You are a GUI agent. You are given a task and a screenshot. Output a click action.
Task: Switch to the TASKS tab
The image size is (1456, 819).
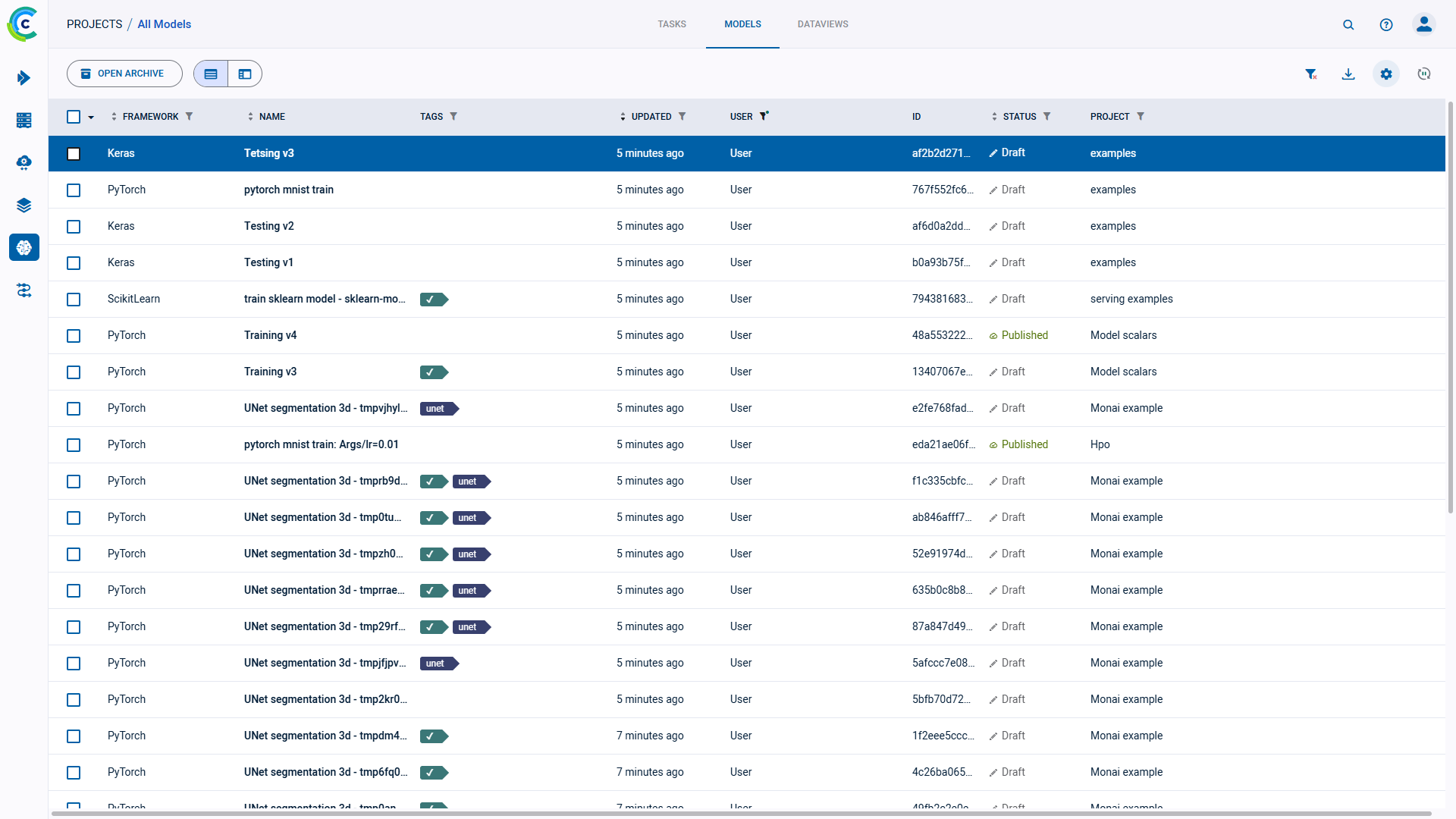671,24
